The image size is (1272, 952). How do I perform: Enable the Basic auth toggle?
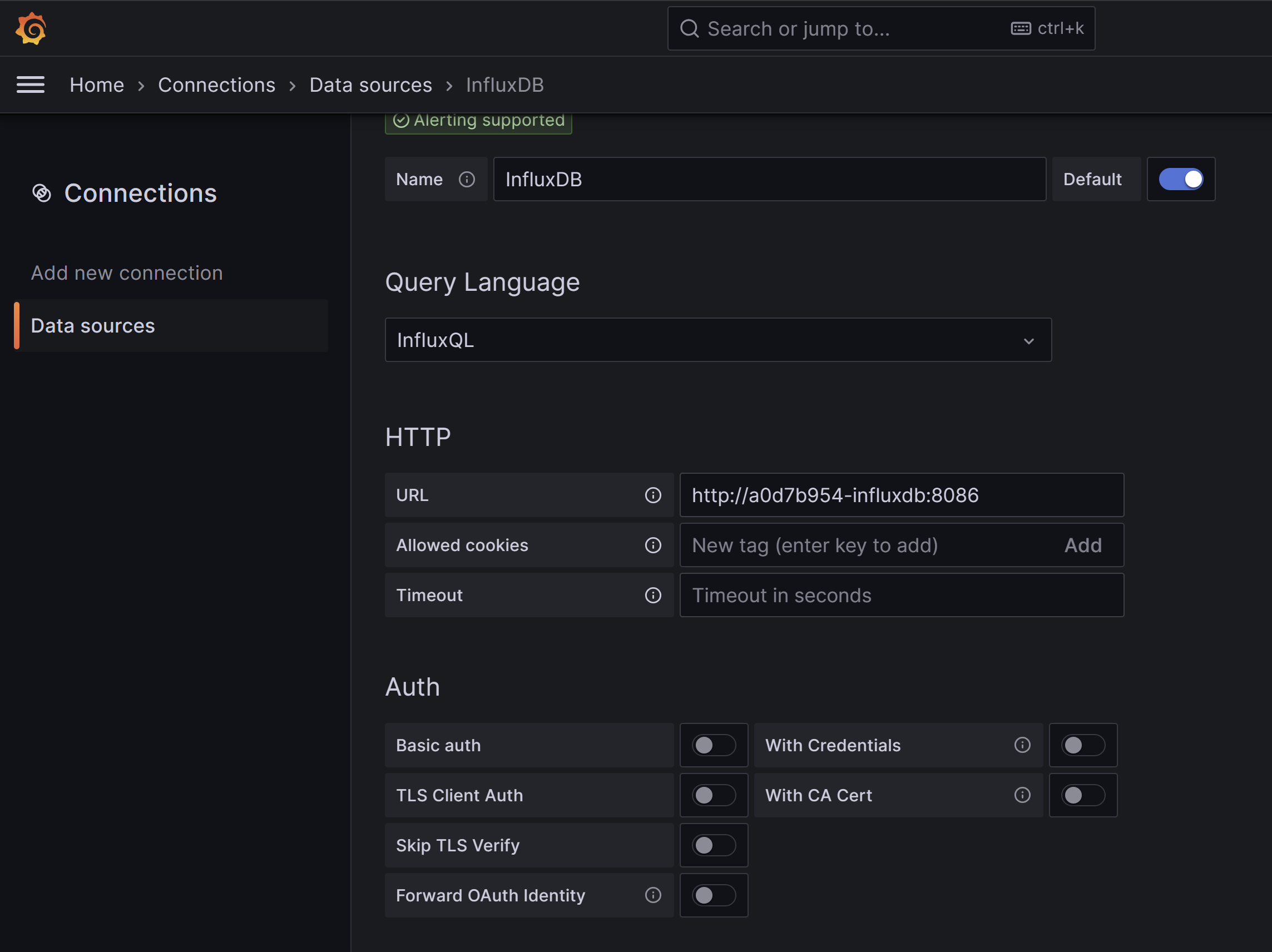click(714, 745)
